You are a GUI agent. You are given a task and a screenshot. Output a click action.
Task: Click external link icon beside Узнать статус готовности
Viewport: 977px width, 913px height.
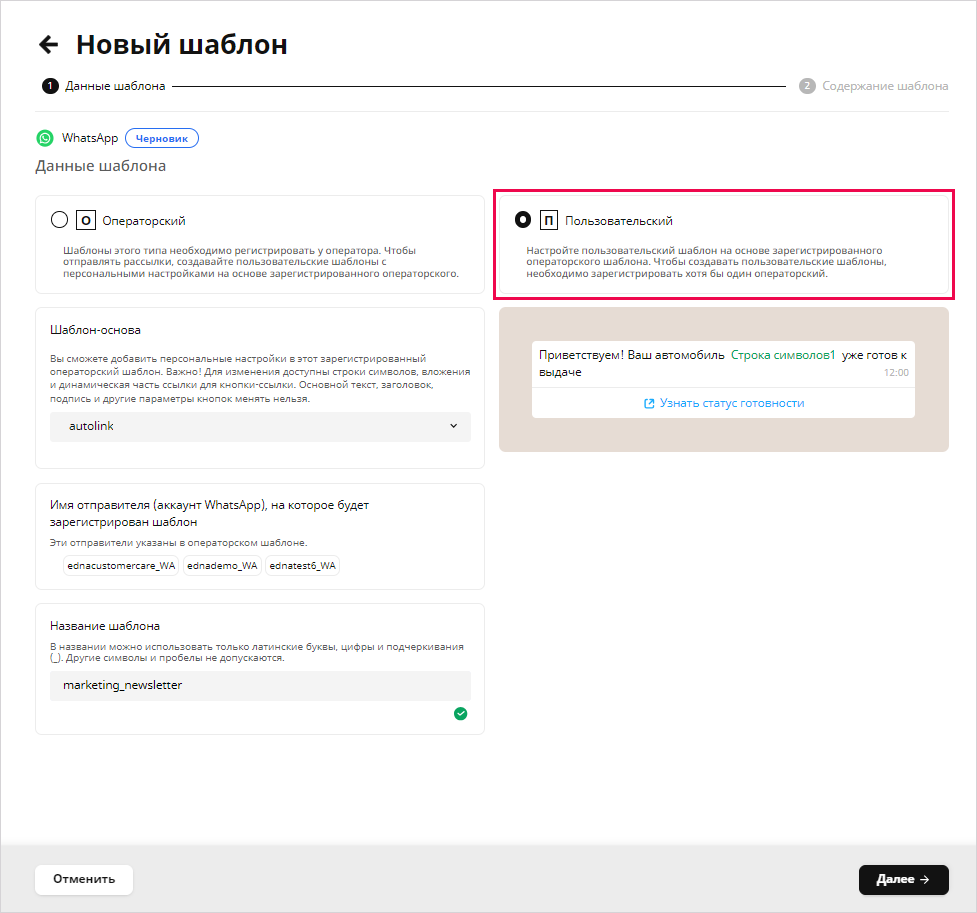pos(649,403)
